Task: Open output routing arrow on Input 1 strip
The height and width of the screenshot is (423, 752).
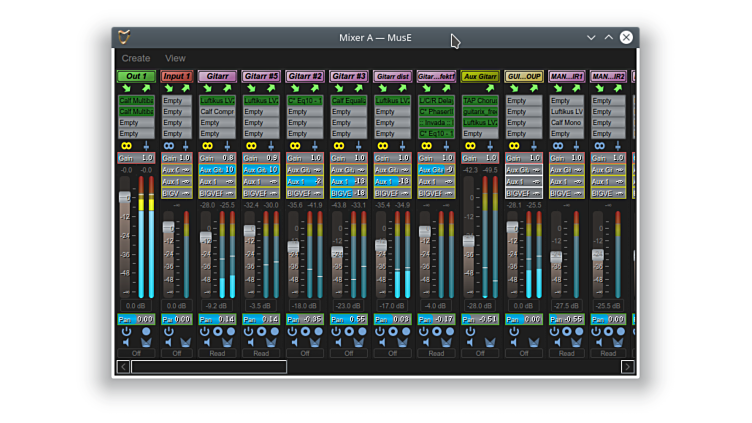Action: tap(185, 89)
